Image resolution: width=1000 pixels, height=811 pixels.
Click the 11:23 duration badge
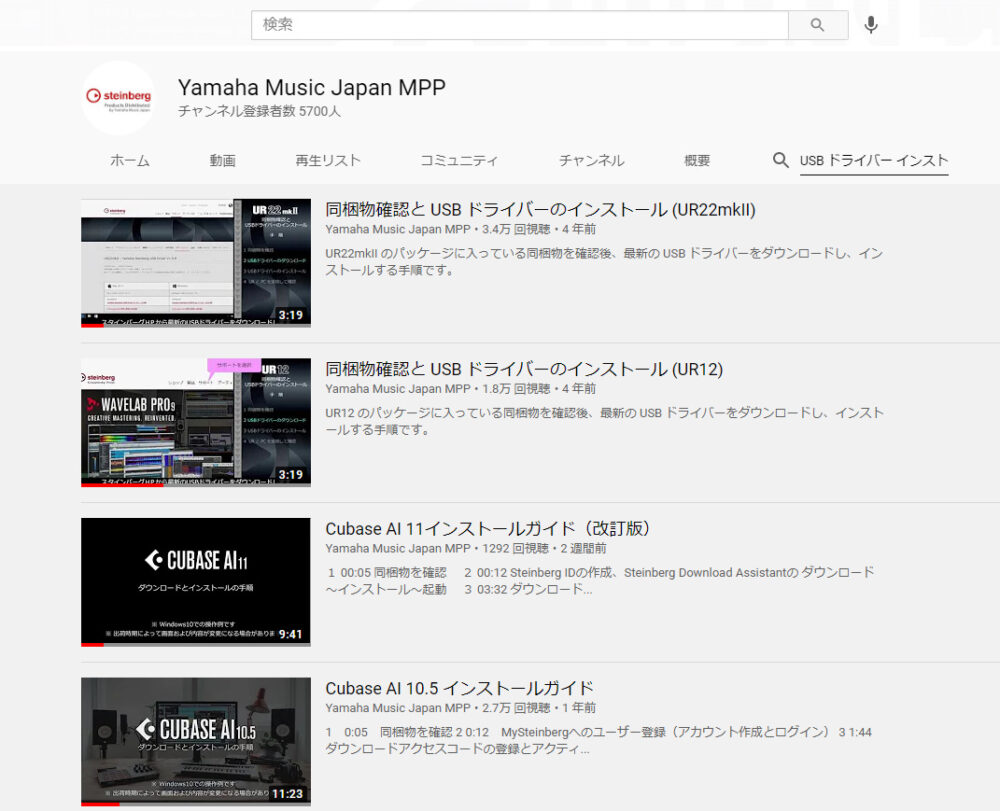click(288, 793)
